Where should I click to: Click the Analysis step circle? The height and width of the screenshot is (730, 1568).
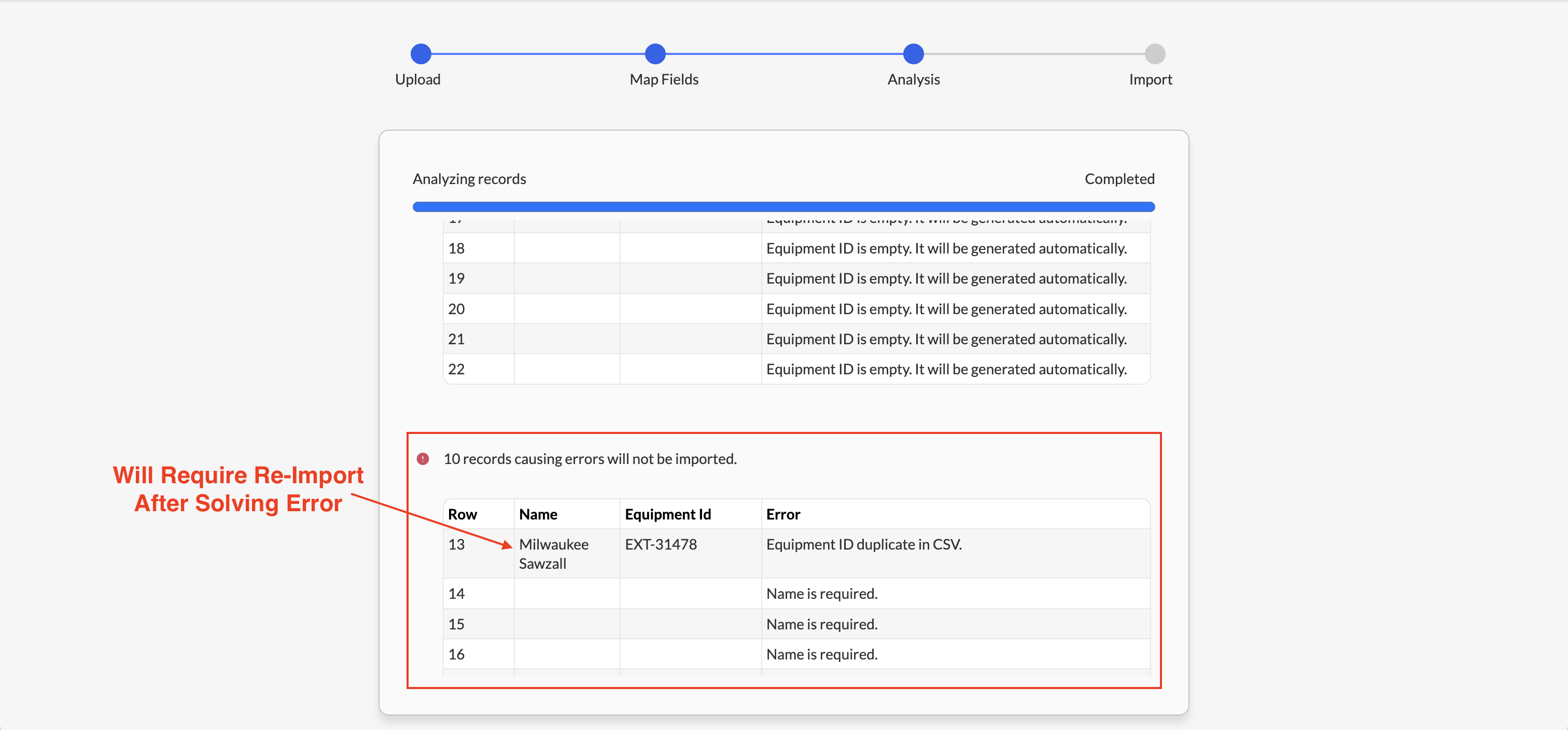pyautogui.click(x=913, y=53)
